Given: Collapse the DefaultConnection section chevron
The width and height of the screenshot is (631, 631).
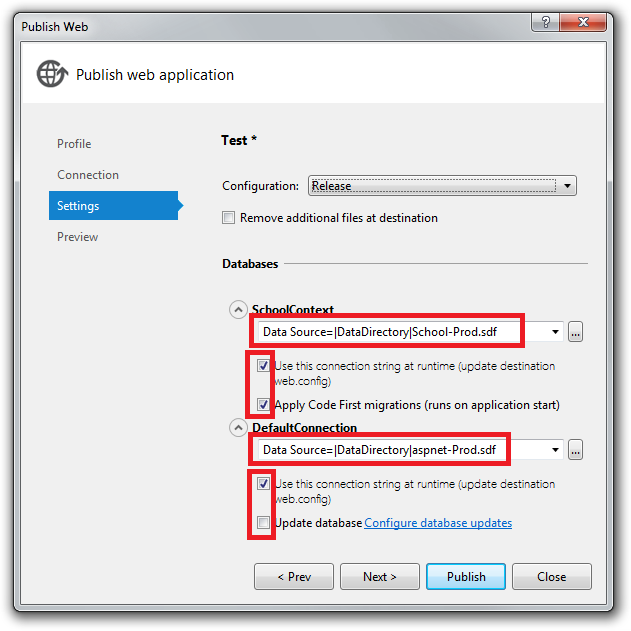Looking at the screenshot, I should (x=238, y=427).
